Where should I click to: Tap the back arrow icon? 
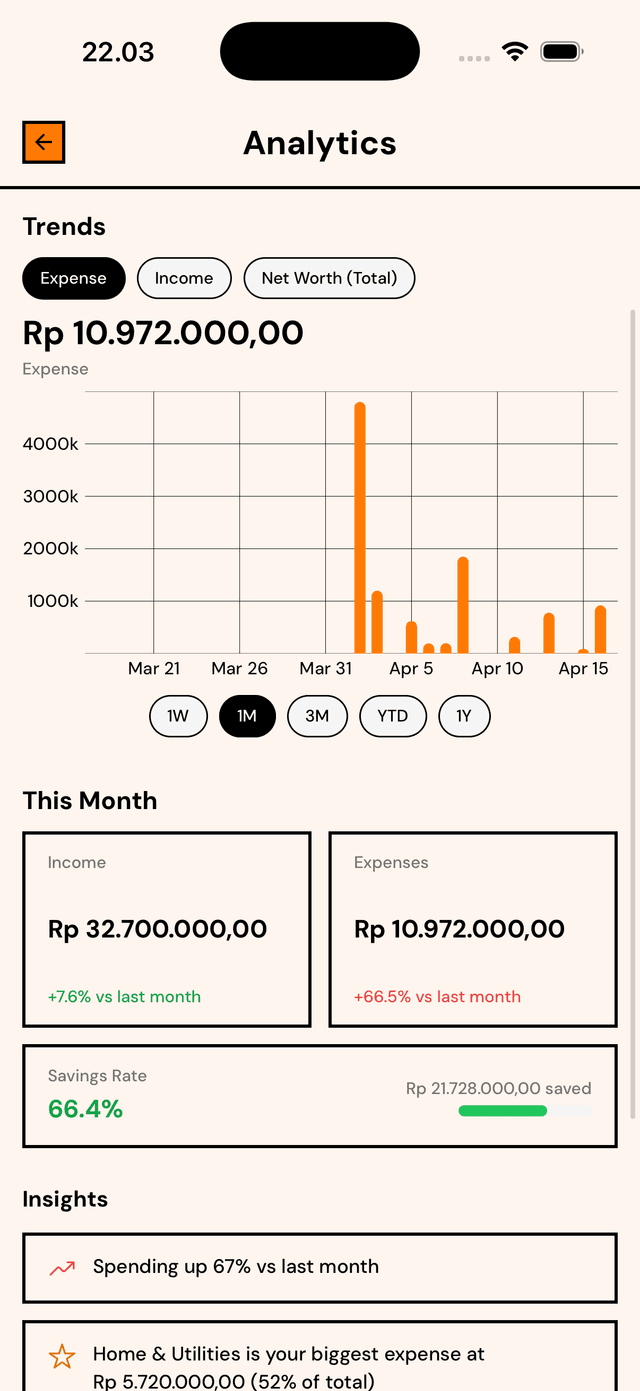[43, 142]
